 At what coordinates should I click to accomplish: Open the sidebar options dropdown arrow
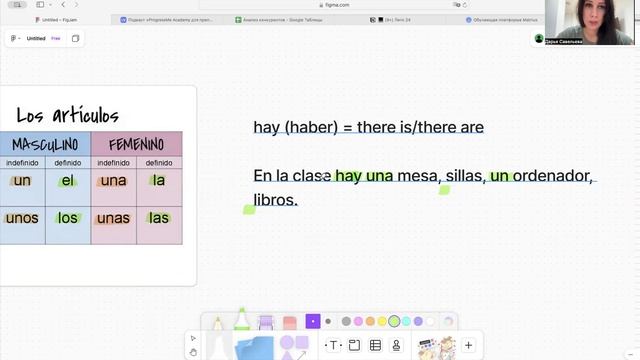[50, 5]
